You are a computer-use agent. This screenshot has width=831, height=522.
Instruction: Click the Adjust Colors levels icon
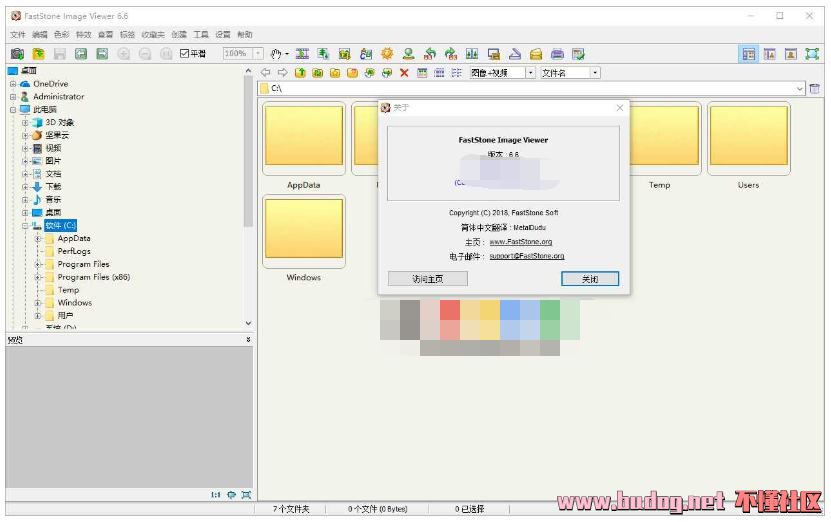click(472, 54)
